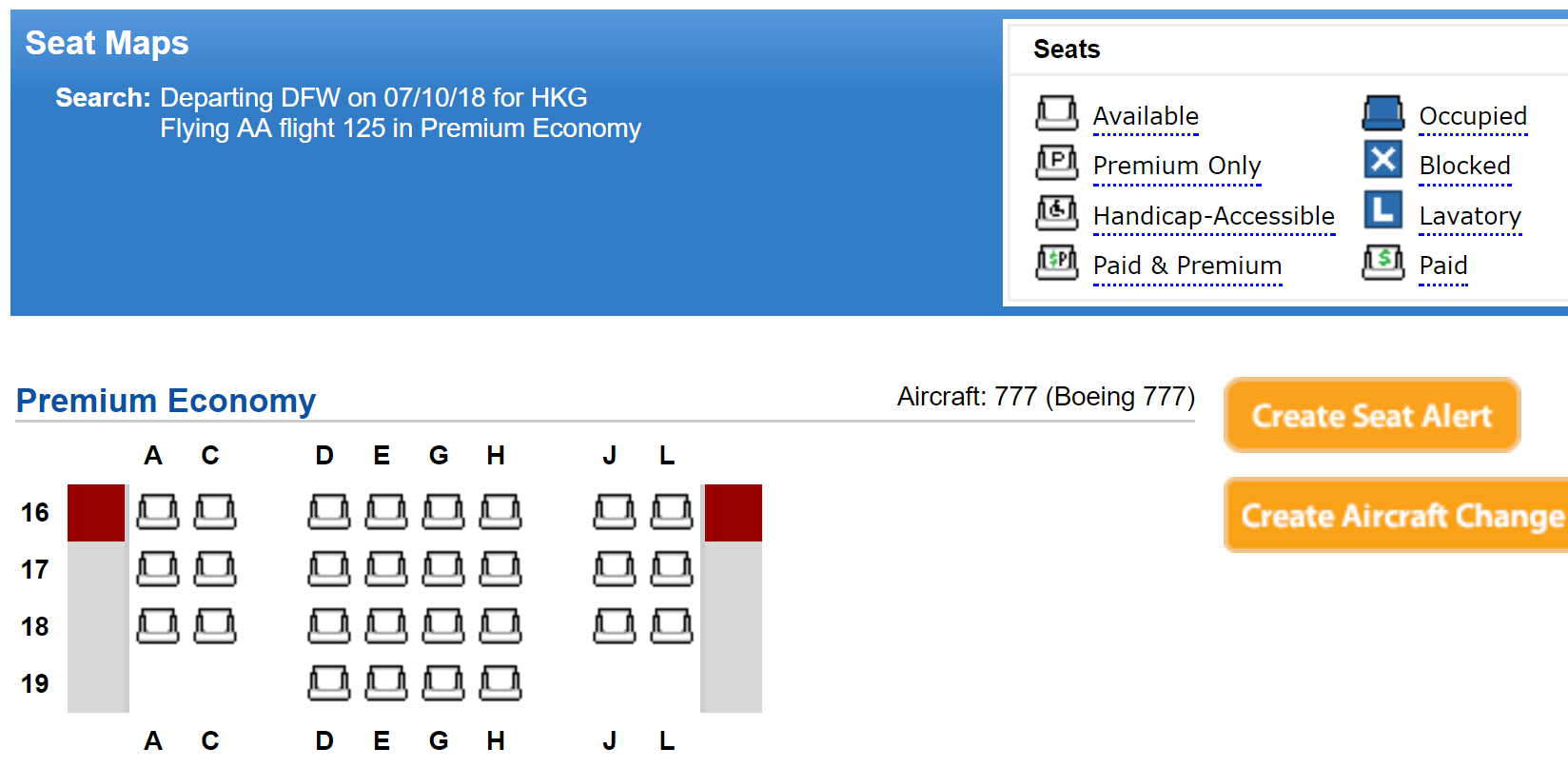Pick seat 18H in the center block
Image resolution: width=1568 pixels, height=768 pixels.
click(500, 625)
